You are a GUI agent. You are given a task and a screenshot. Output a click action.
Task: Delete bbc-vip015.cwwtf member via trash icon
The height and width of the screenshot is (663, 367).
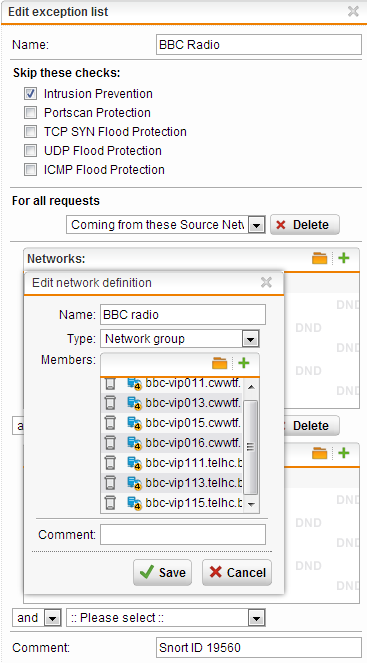(x=110, y=423)
